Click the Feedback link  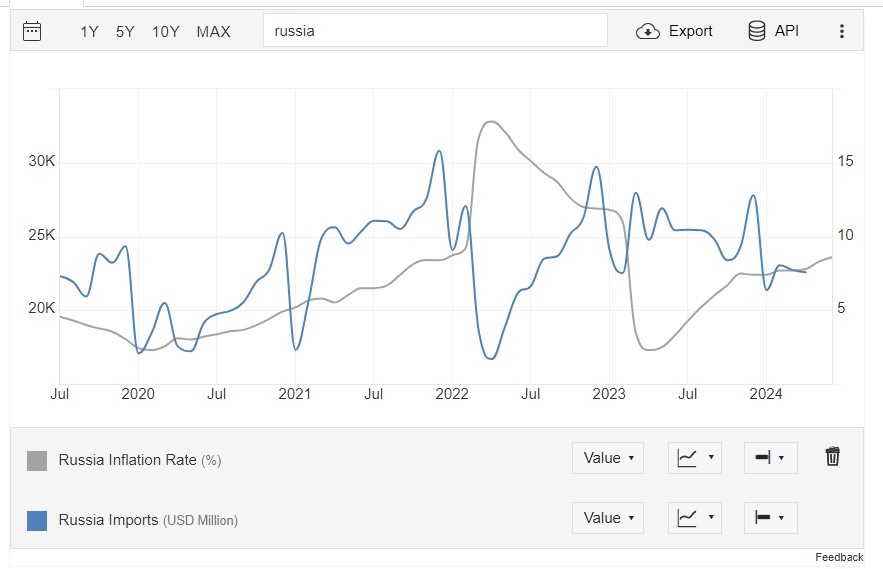pyautogui.click(x=839, y=557)
